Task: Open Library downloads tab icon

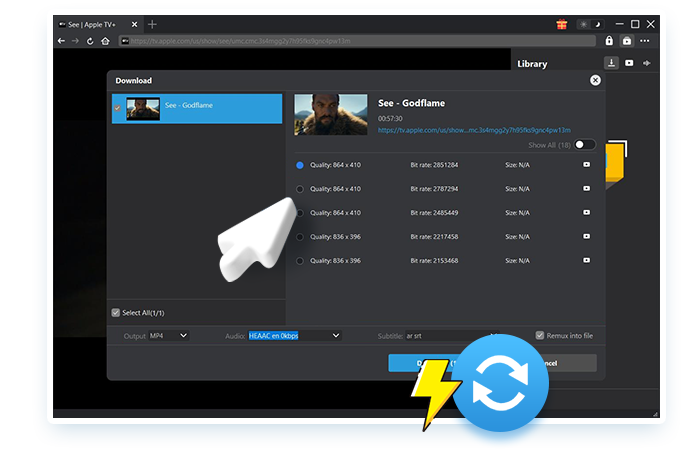Action: point(612,63)
